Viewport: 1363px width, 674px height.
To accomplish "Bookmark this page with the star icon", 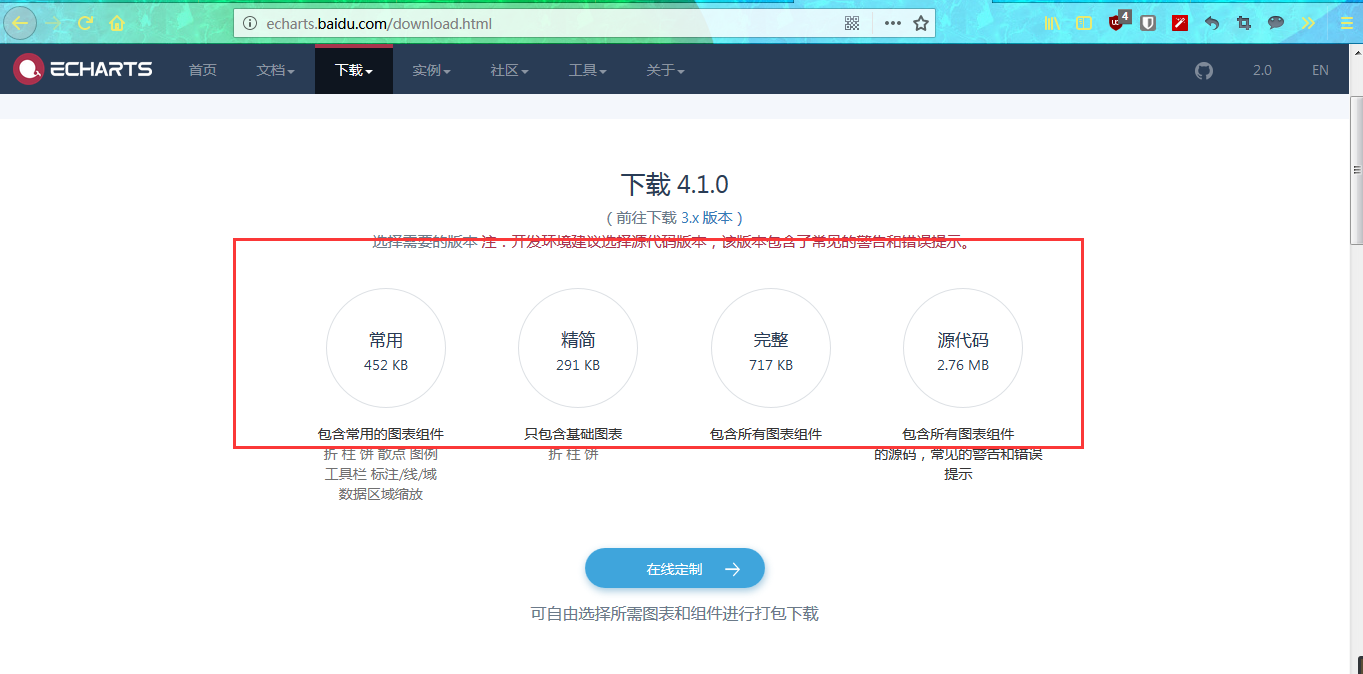I will [921, 23].
